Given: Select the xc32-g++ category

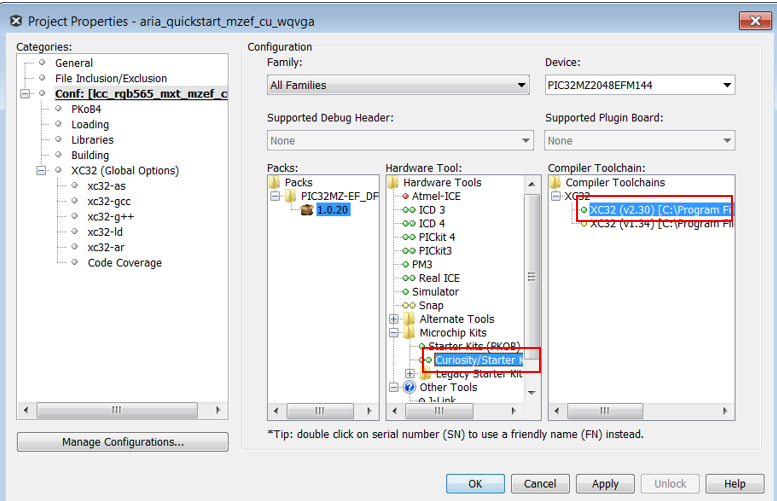Looking at the screenshot, I should (111, 217).
